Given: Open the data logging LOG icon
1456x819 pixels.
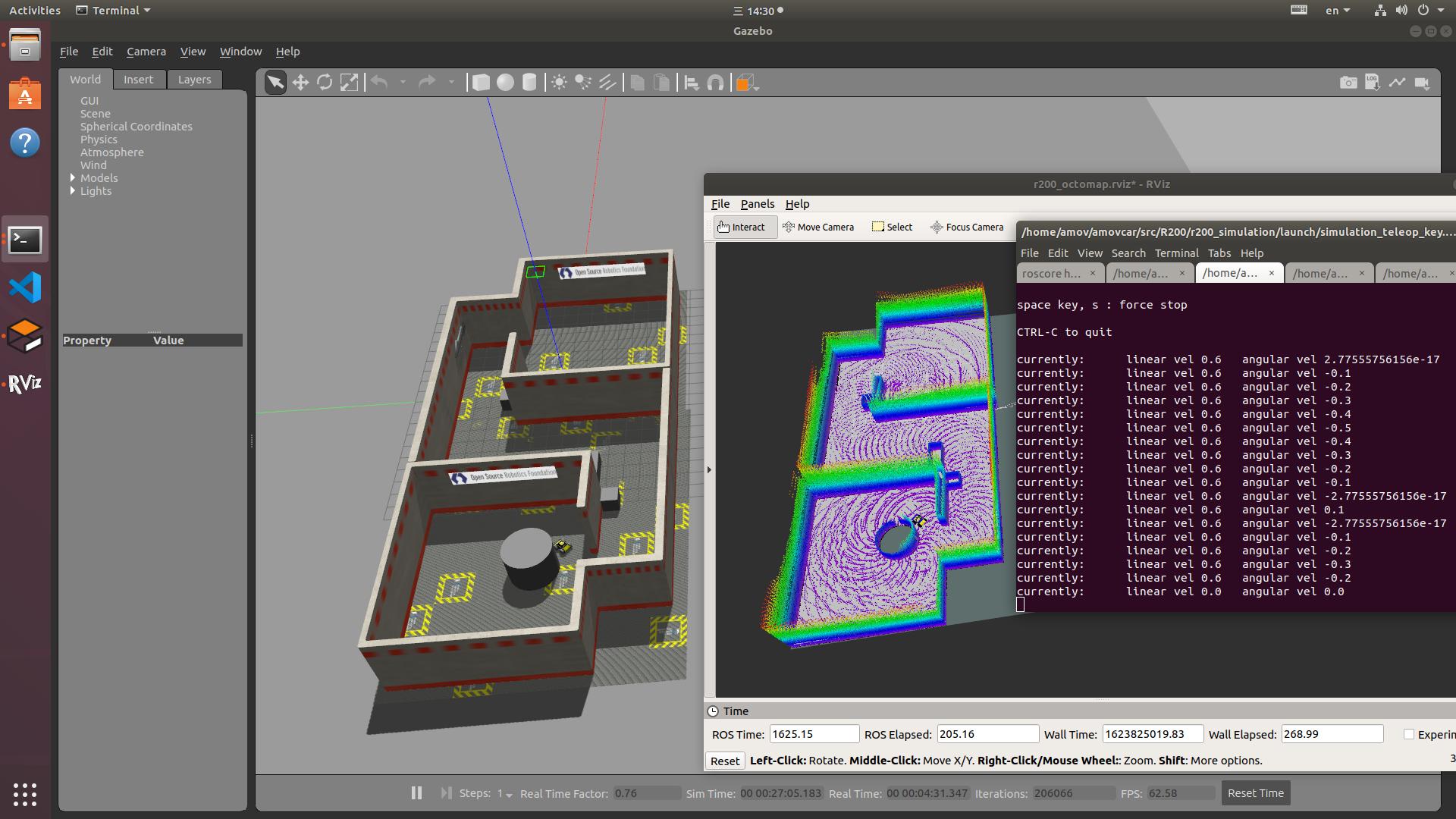Looking at the screenshot, I should [1373, 83].
